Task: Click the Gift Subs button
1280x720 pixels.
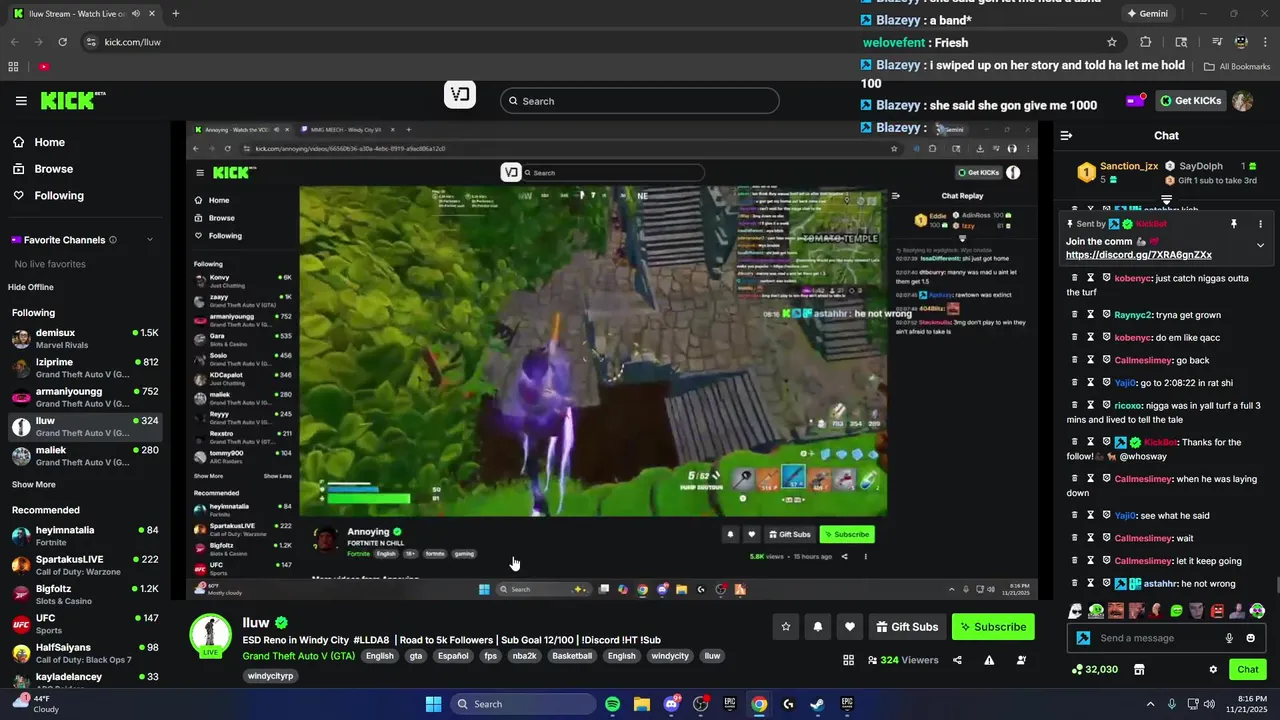Action: tap(907, 627)
